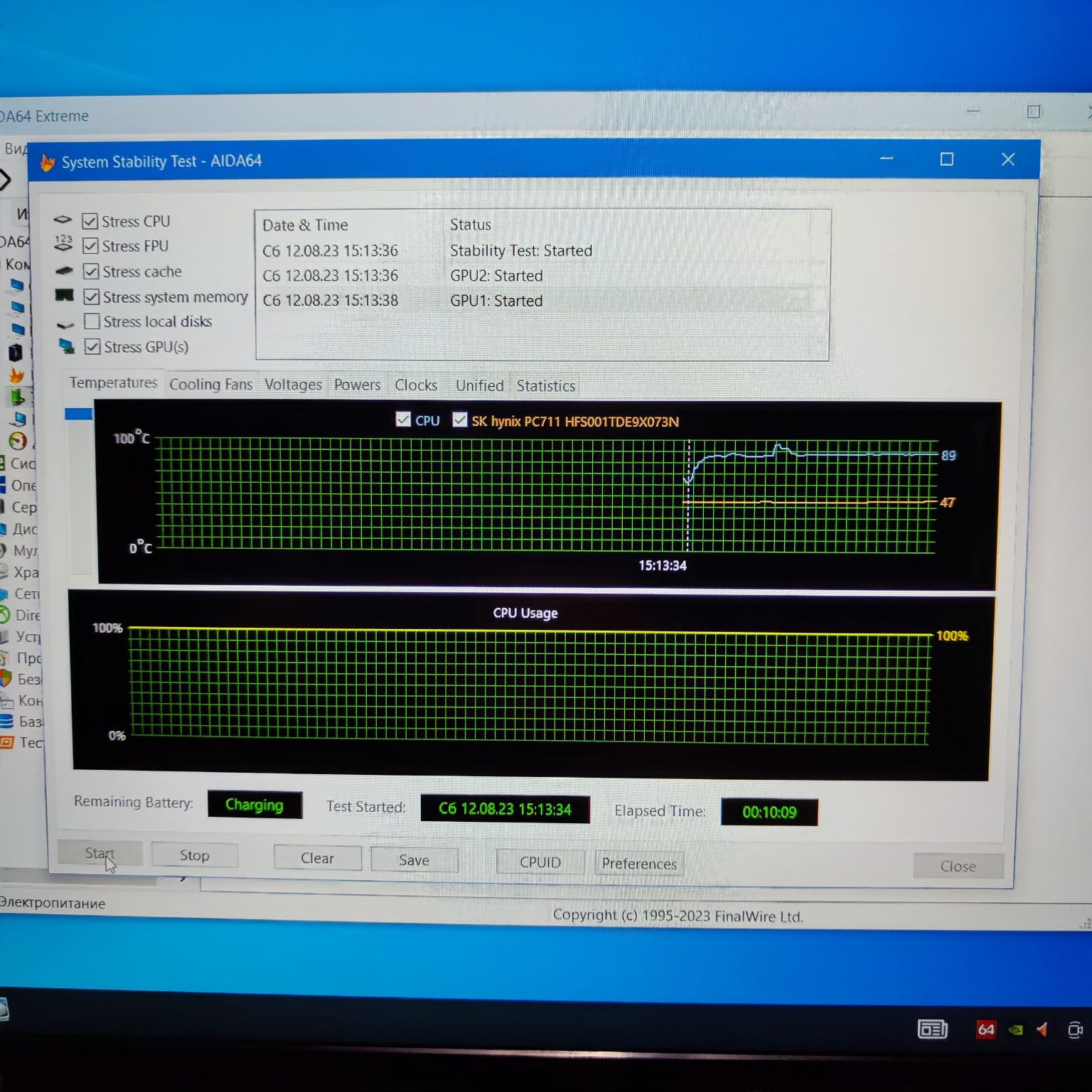This screenshot has height=1092, width=1092.
Task: Open the Cooling Fans tab
Action: pyautogui.click(x=210, y=385)
